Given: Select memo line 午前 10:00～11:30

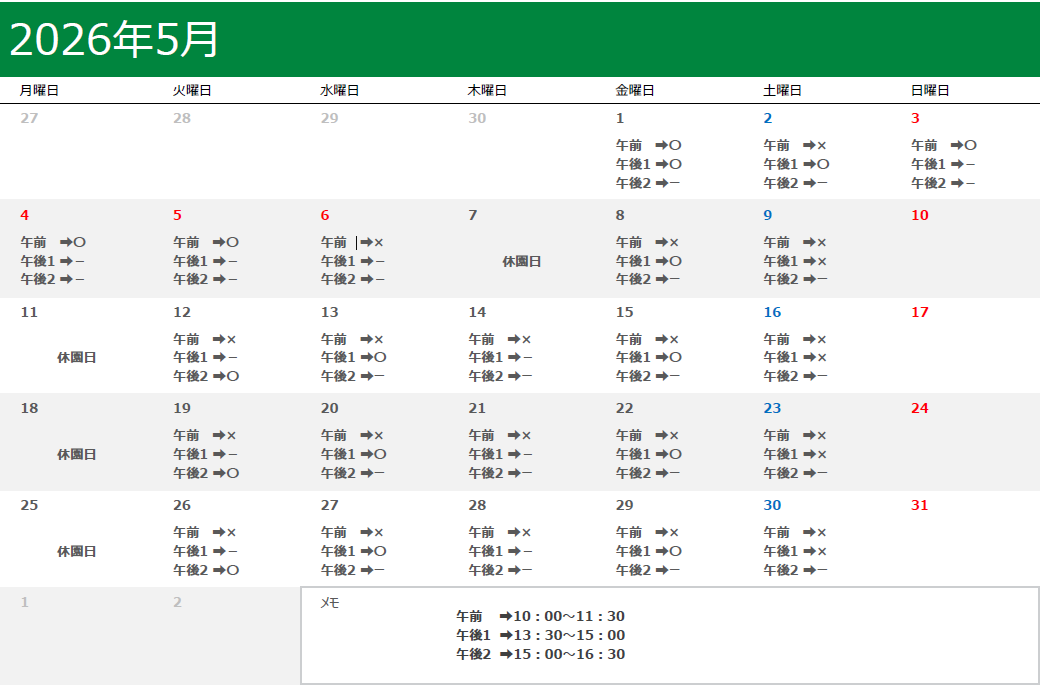Looking at the screenshot, I should [540, 616].
